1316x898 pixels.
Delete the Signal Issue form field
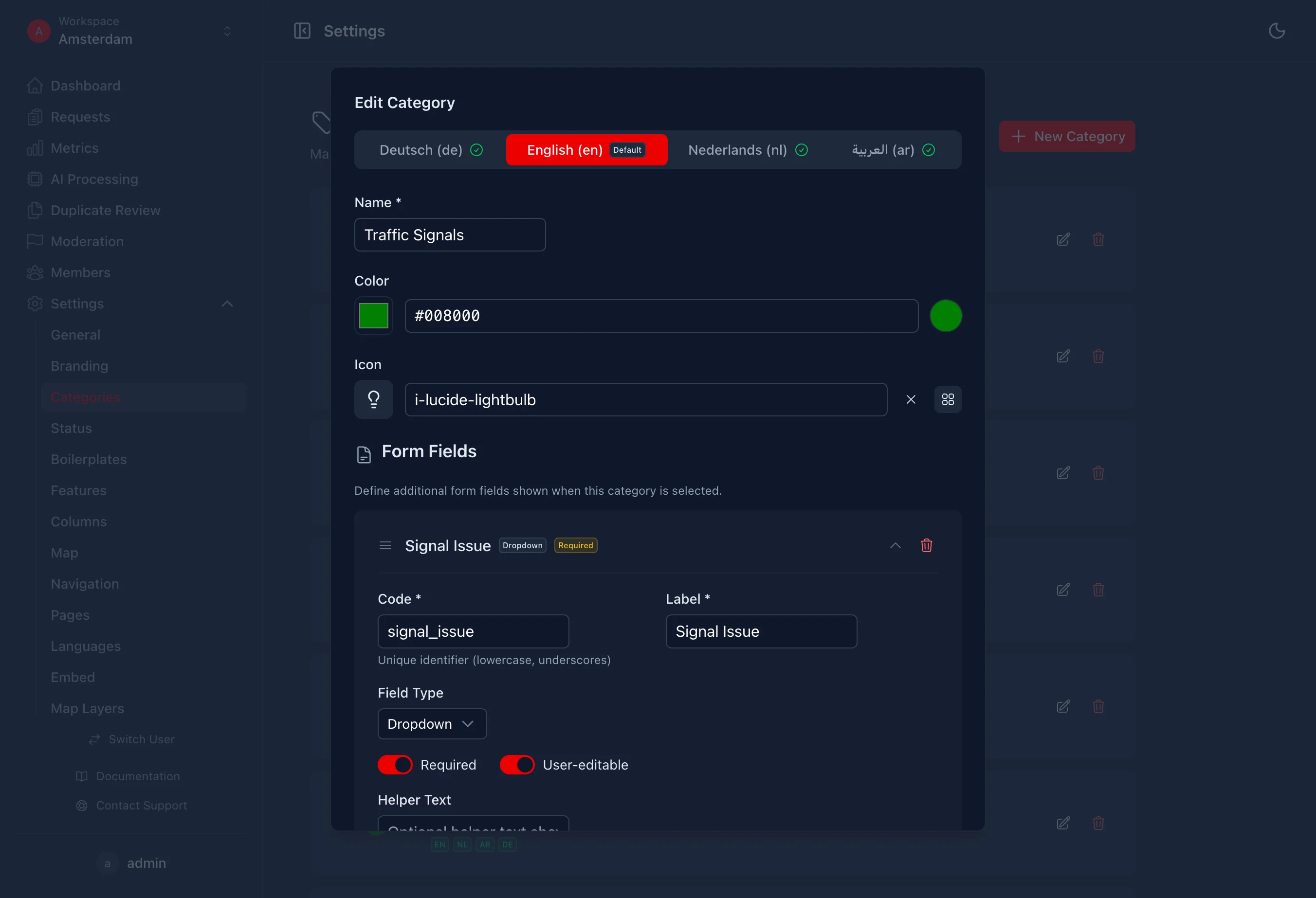927,545
